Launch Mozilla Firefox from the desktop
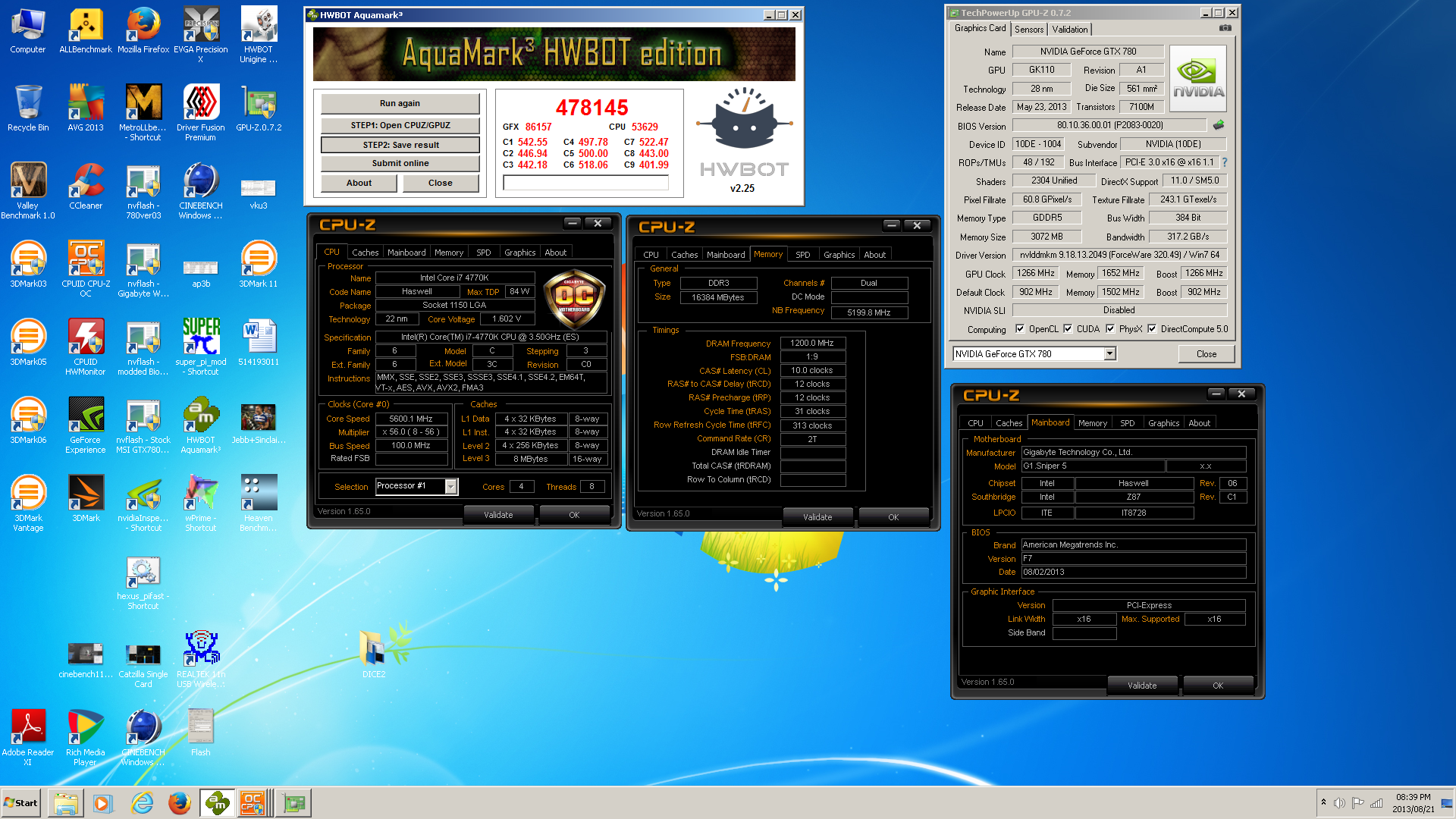 (143, 30)
